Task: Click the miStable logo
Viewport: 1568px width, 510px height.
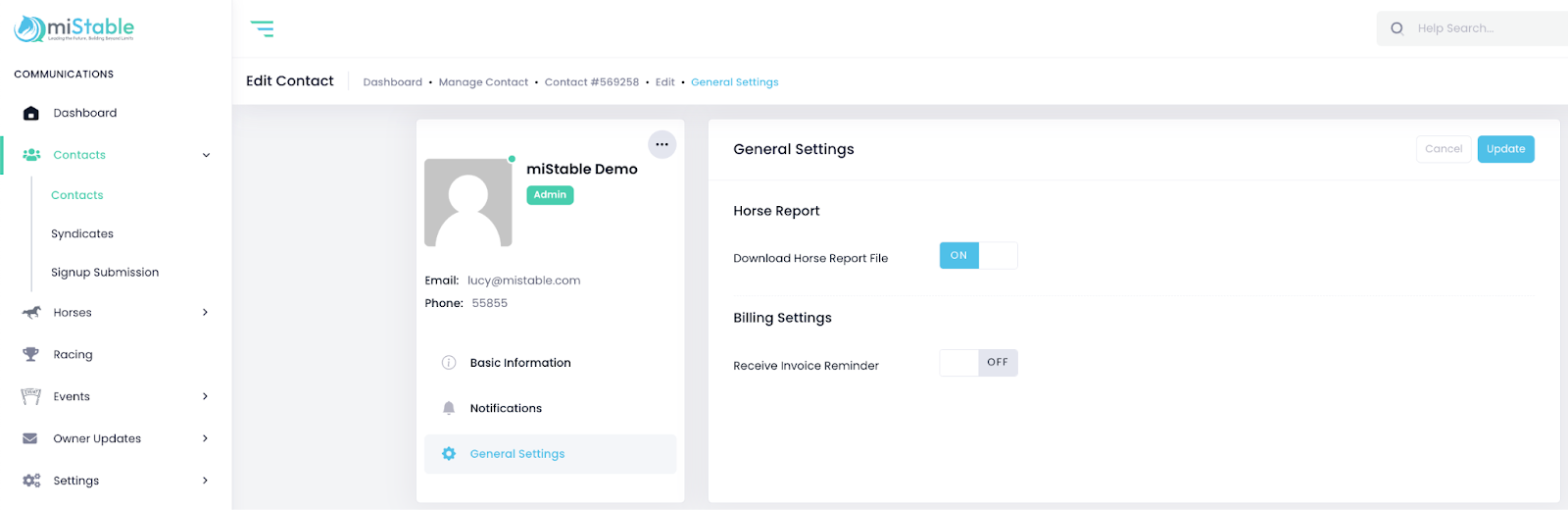Action: coord(74,28)
